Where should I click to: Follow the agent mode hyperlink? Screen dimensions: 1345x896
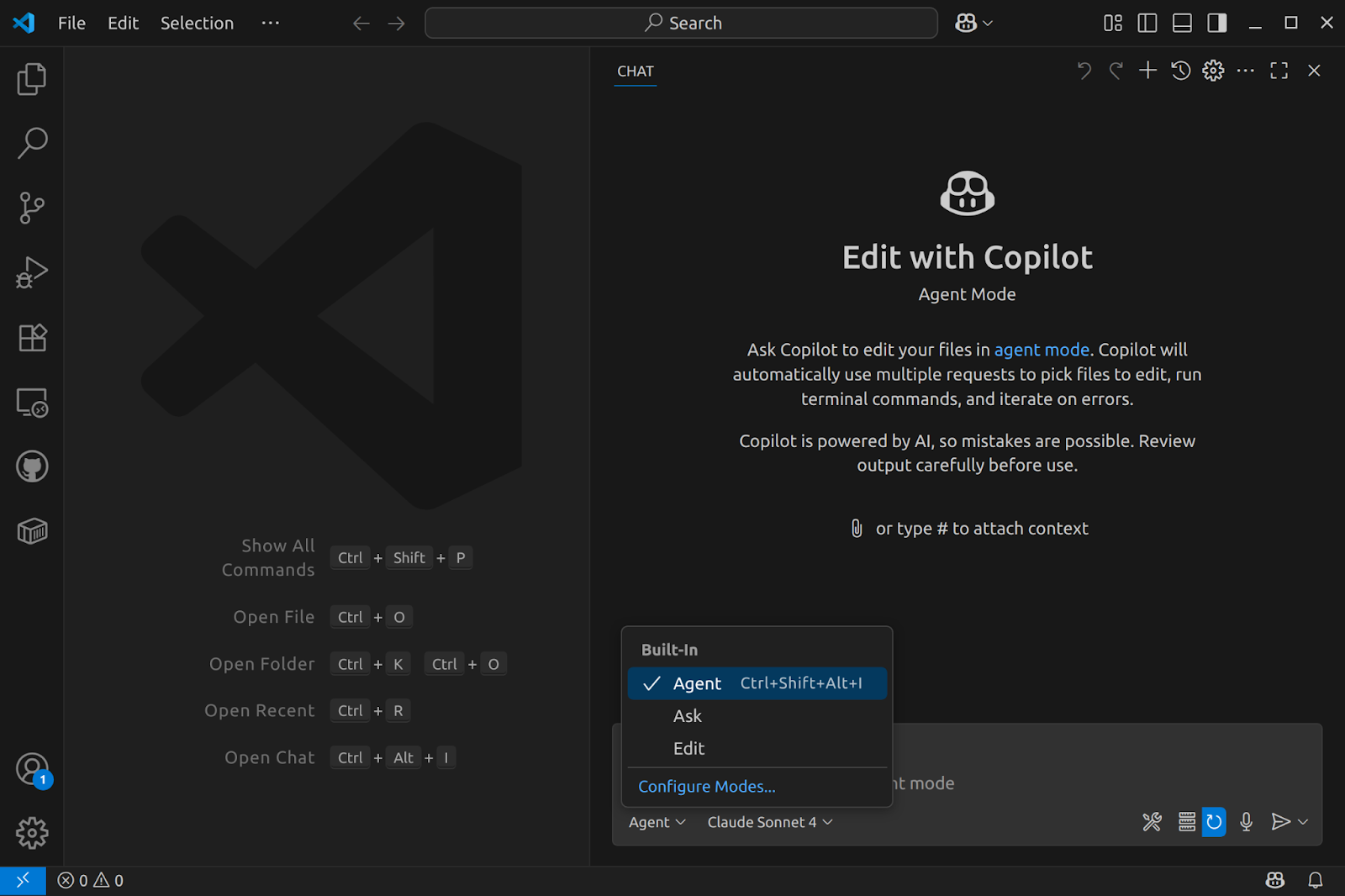(1042, 350)
